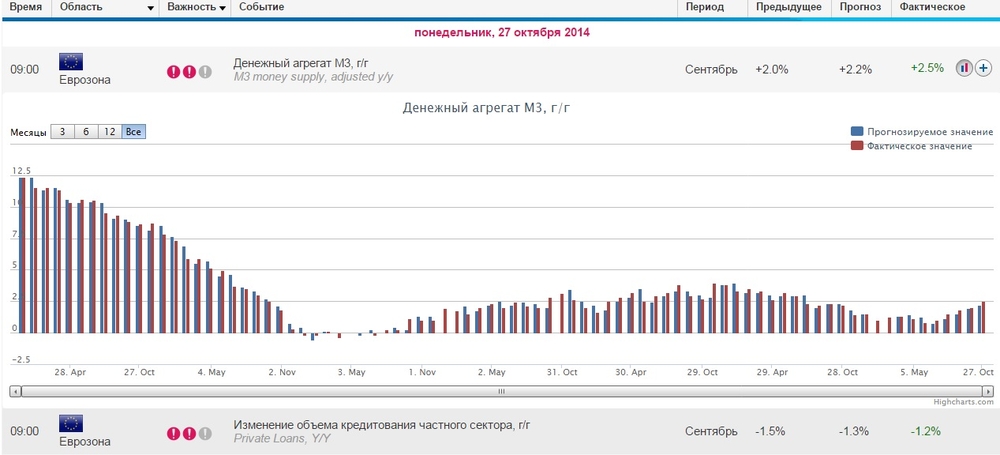The image size is (1000, 455).
Task: Click first importance icon in Private Loans row
Action: [173, 434]
